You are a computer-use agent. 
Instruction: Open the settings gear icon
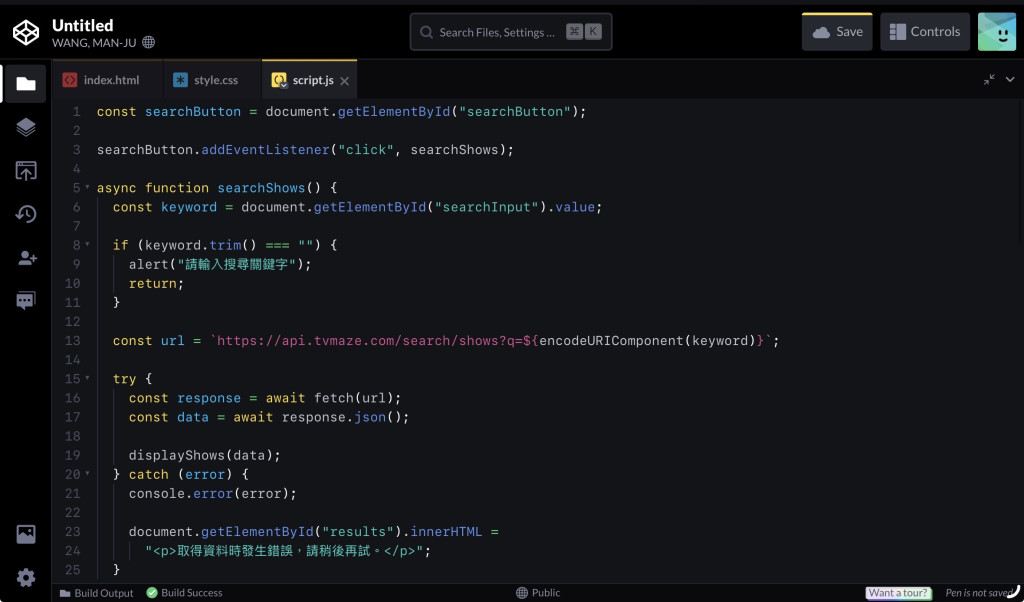25,577
